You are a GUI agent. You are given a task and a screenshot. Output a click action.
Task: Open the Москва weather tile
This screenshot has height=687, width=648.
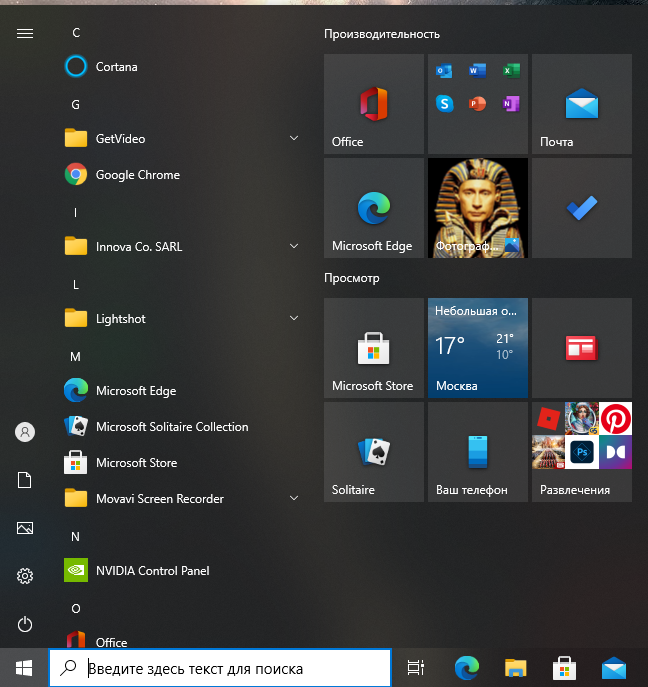(x=478, y=348)
